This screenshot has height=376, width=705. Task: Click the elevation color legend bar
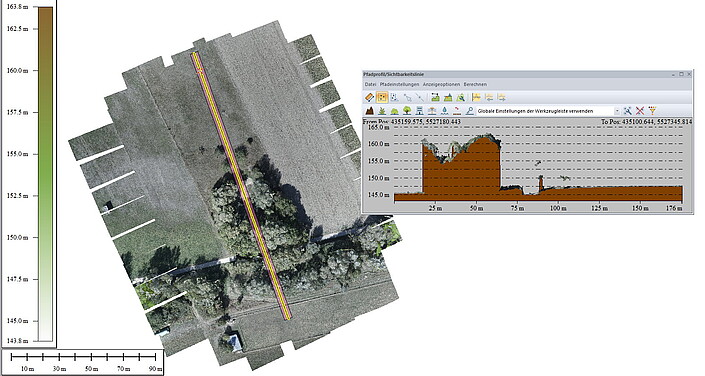click(x=45, y=174)
